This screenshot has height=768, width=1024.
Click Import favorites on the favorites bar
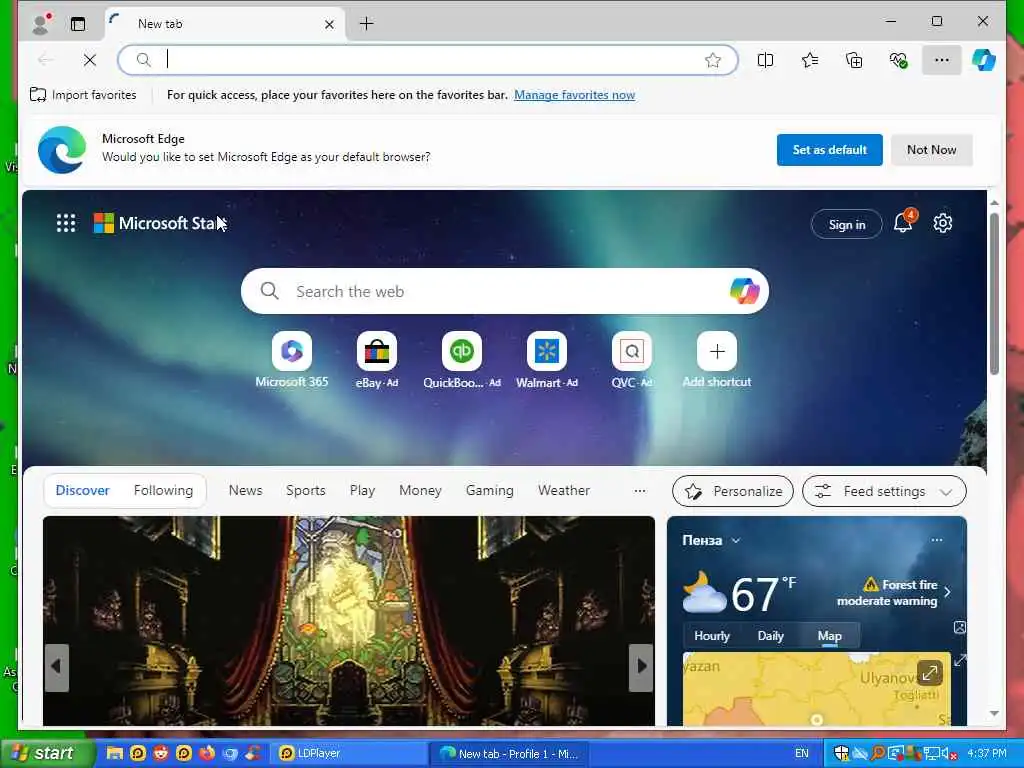tap(83, 95)
